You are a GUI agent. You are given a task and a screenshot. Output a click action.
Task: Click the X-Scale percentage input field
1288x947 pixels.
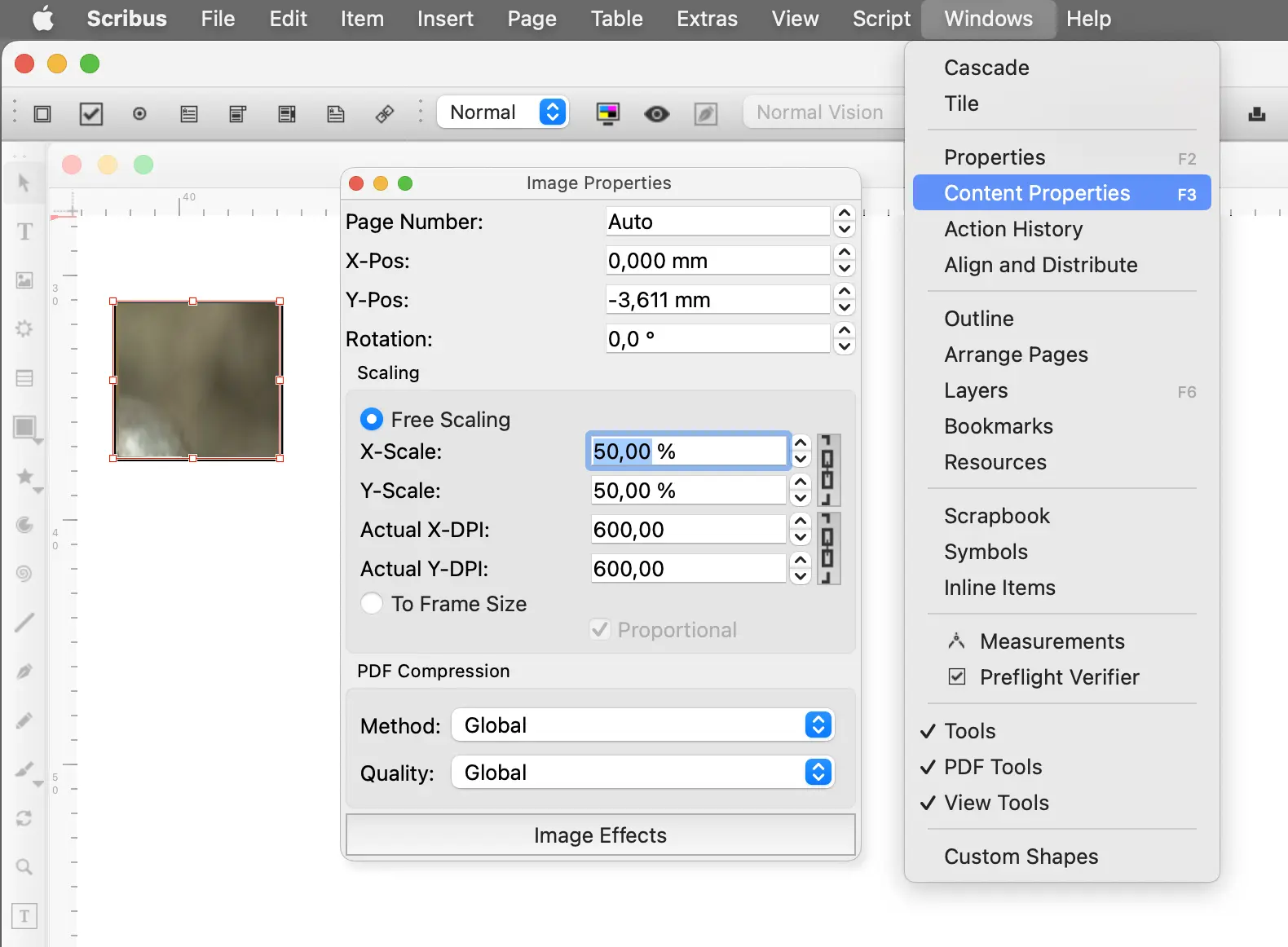686,451
